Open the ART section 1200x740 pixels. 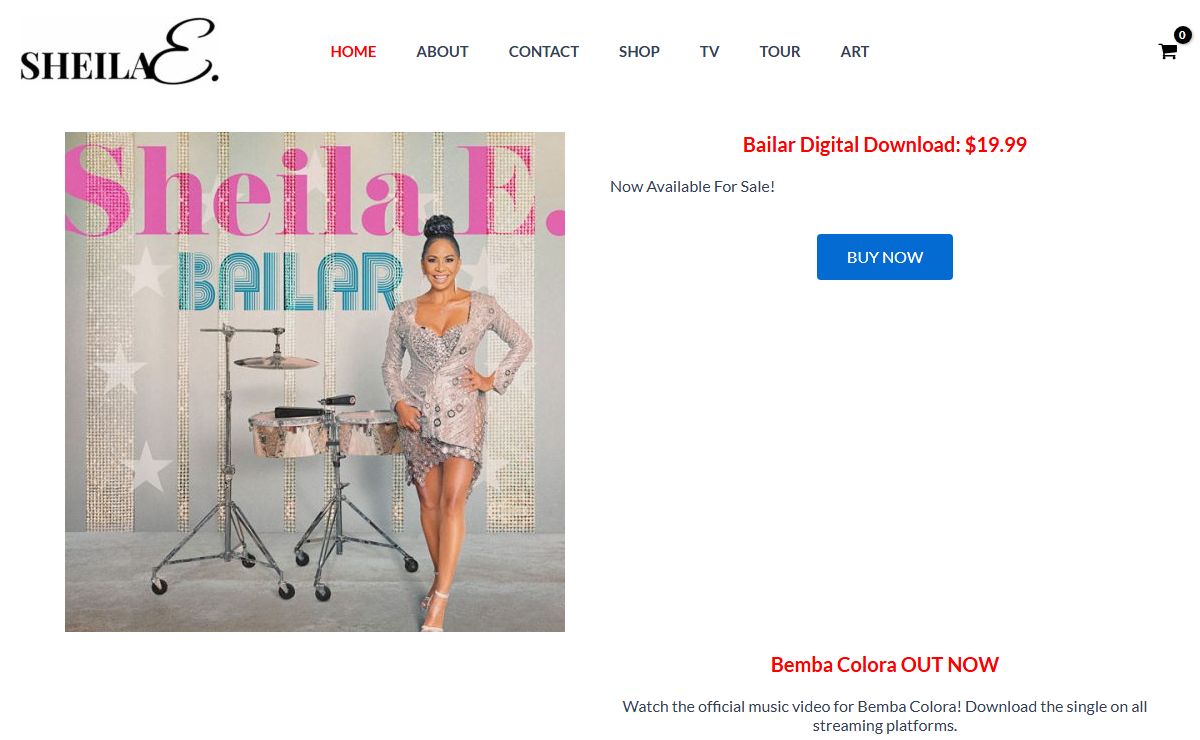[854, 51]
